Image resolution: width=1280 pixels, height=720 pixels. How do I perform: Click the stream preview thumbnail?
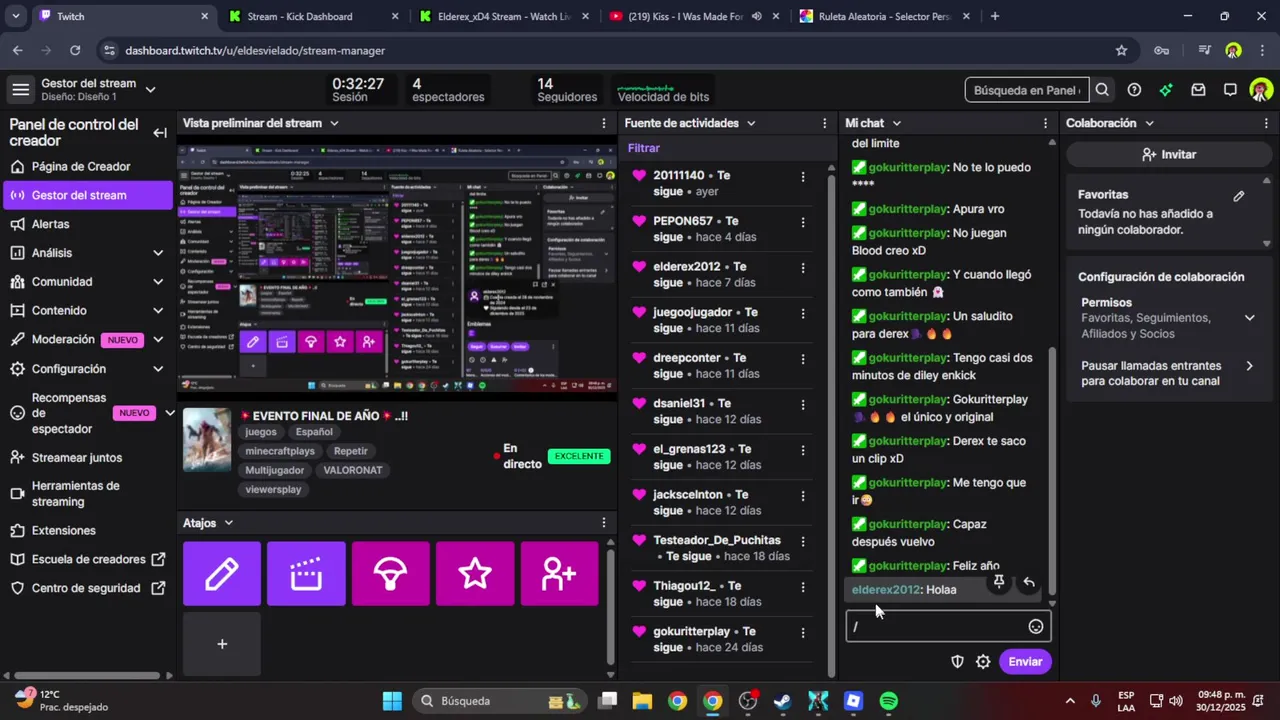[x=397, y=269]
